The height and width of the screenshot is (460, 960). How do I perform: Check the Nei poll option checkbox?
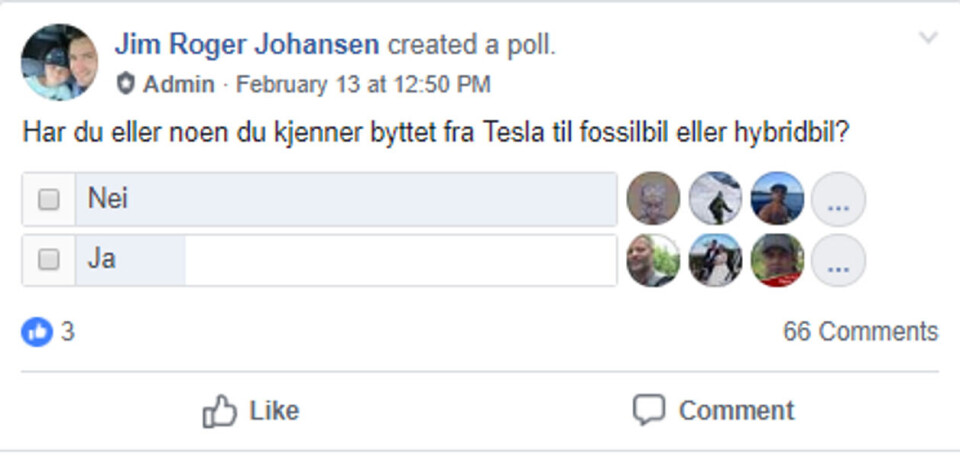pos(48,199)
